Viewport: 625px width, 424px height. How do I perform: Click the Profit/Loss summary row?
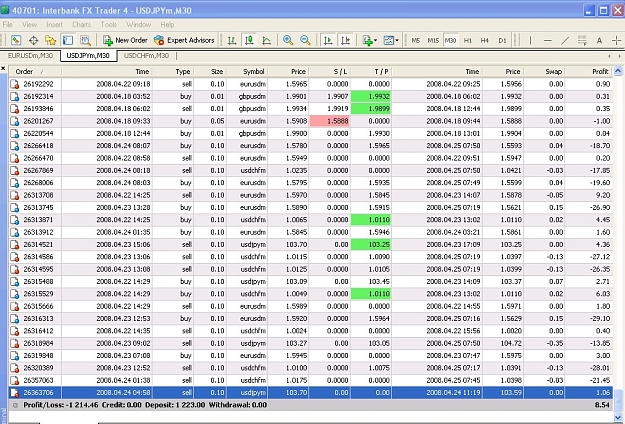[x=311, y=405]
